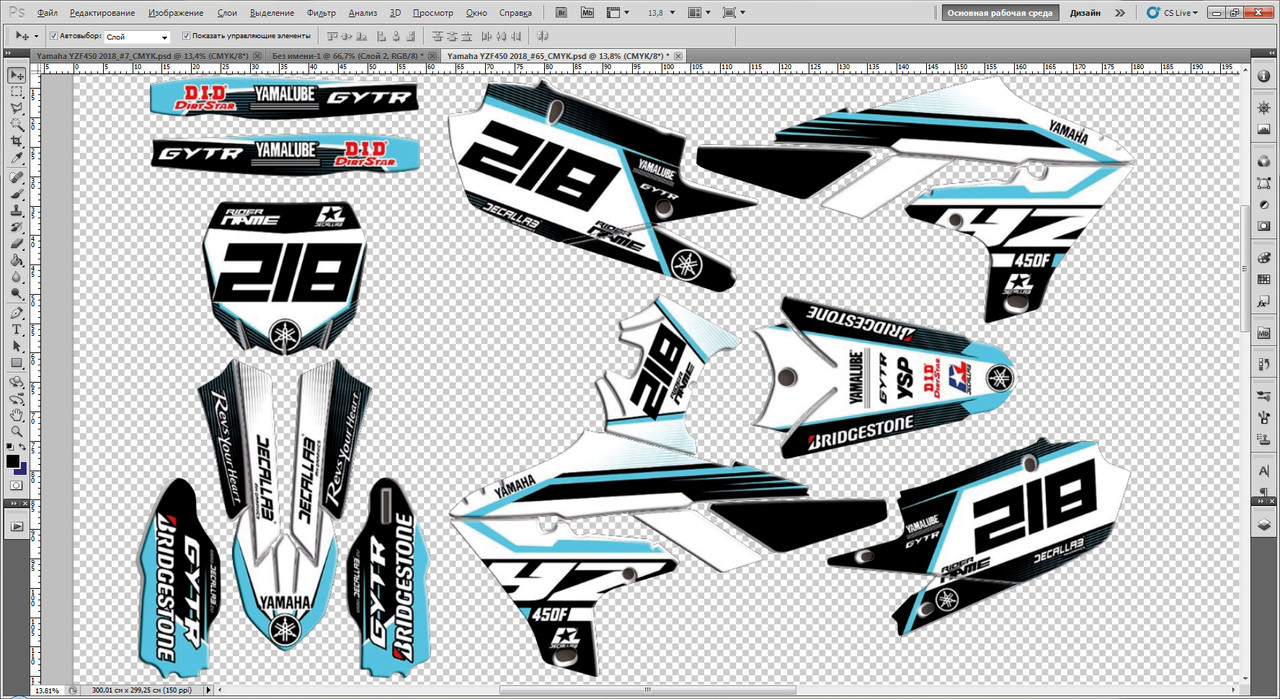The width and height of the screenshot is (1280, 699).
Task: Select the History Brush tool
Action: tap(17, 228)
